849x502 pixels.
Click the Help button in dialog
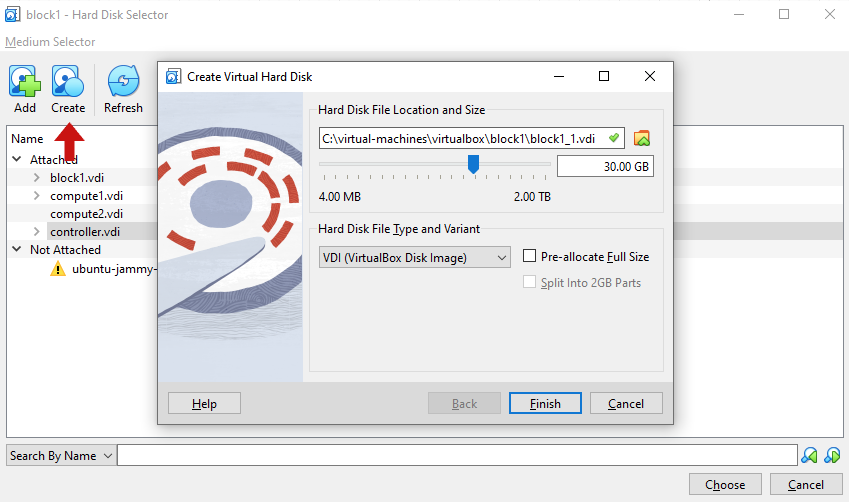(x=204, y=404)
